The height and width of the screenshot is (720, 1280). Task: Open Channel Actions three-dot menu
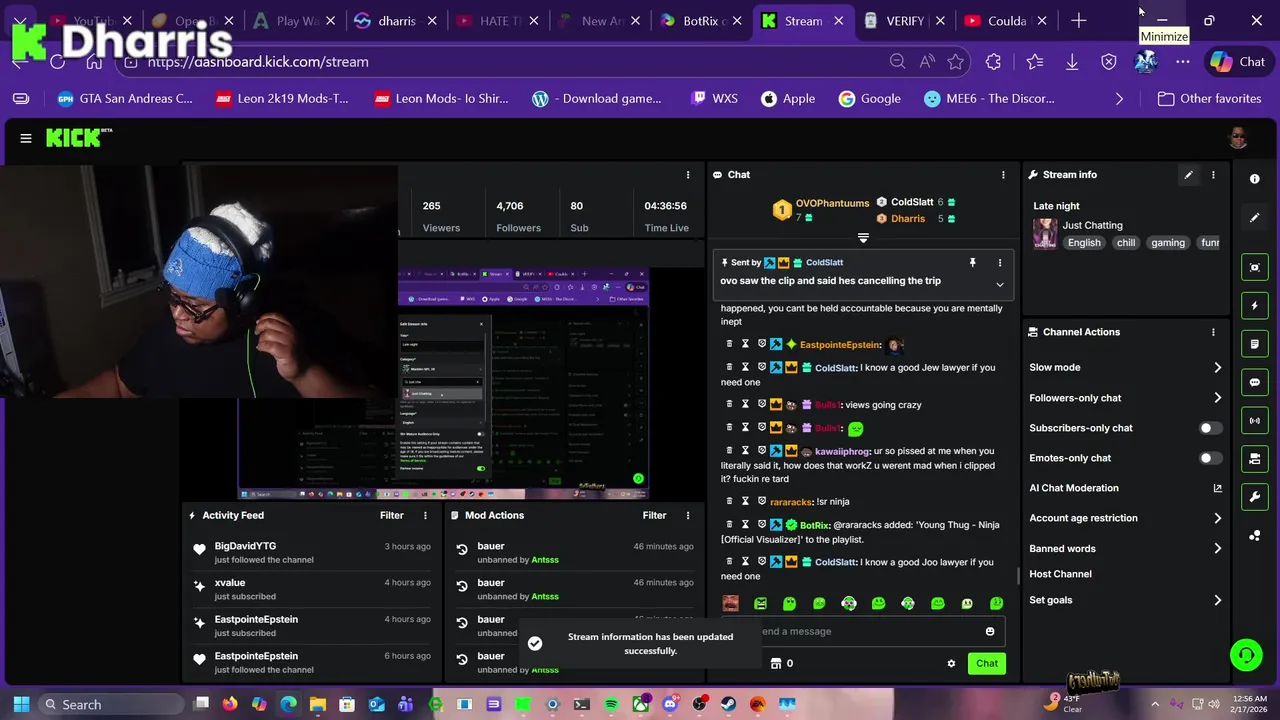(x=1213, y=332)
